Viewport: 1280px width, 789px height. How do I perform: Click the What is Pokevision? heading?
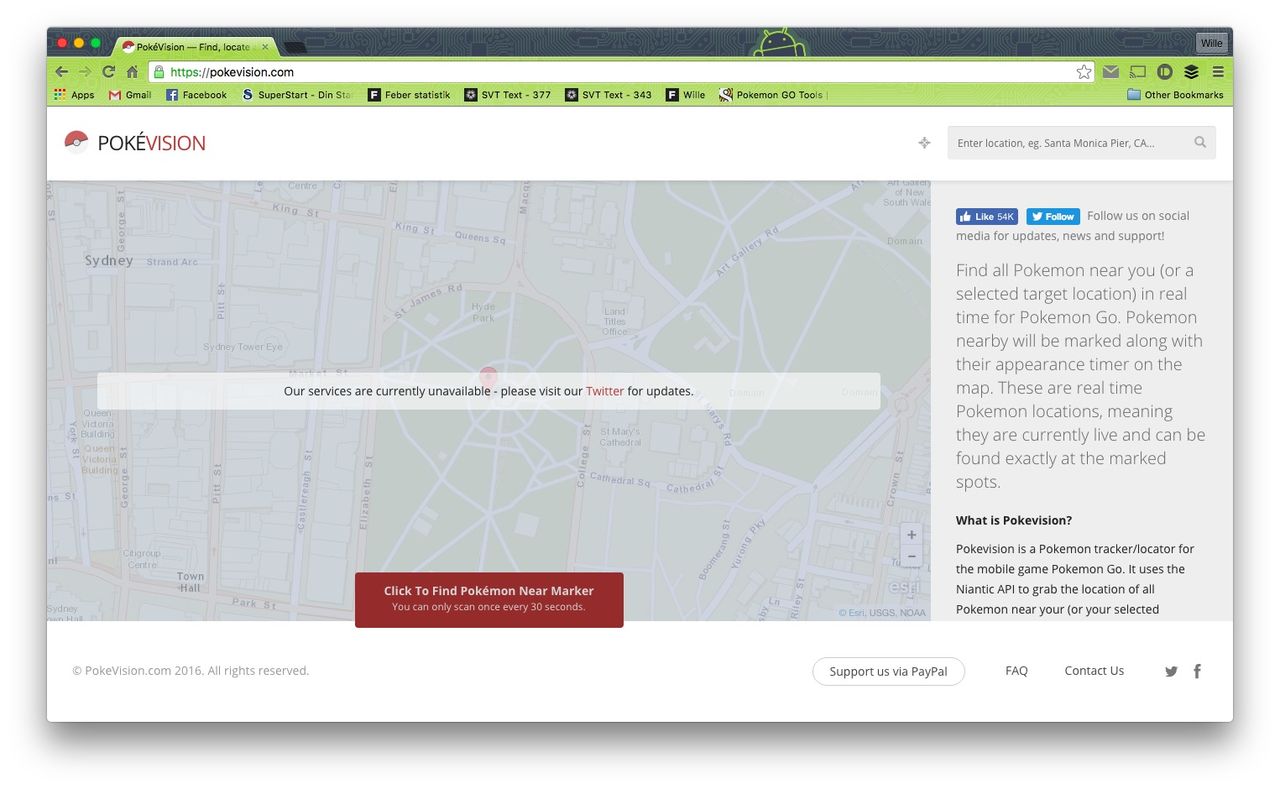(1014, 520)
